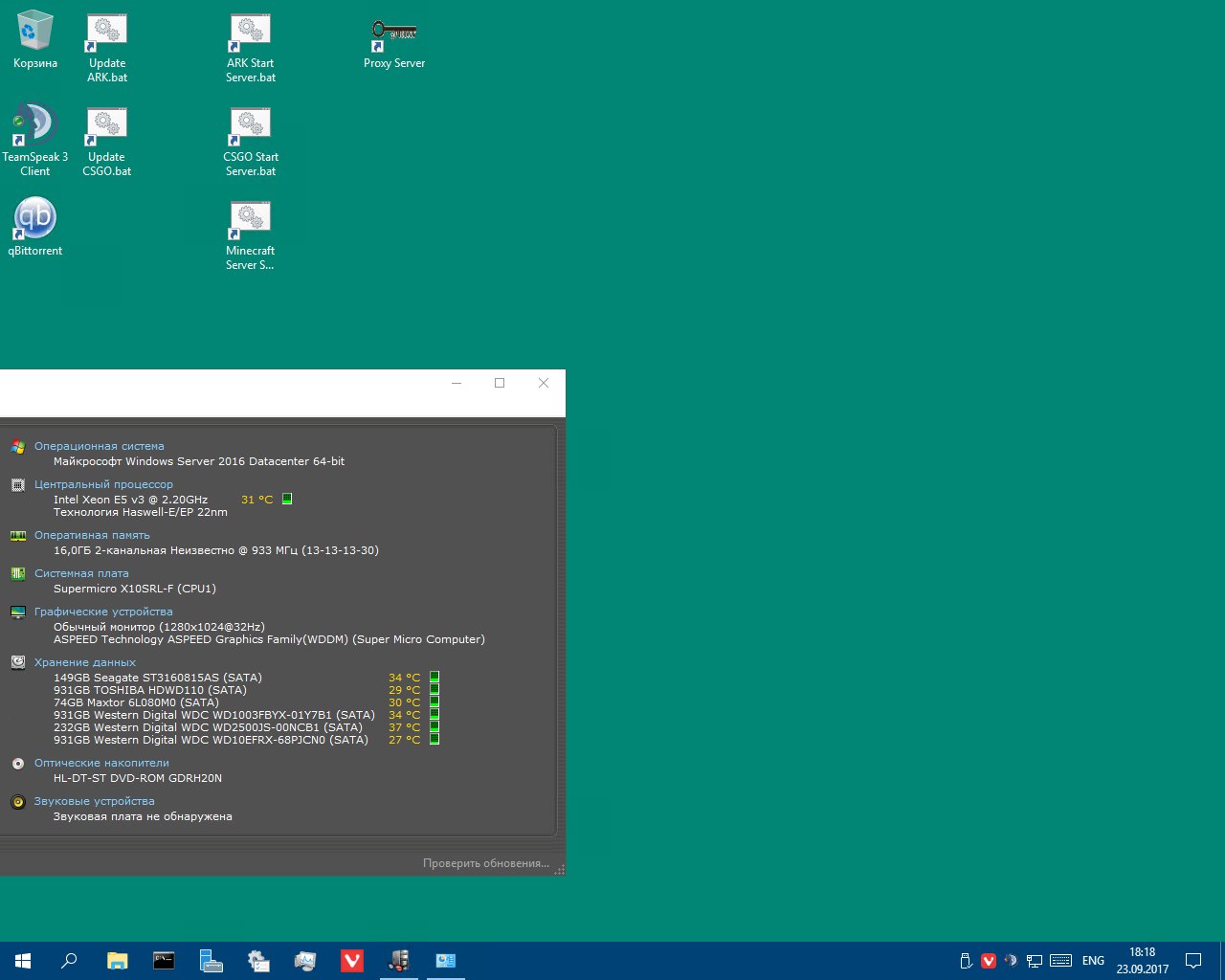Click the network tray icon
Image resolution: width=1225 pixels, height=980 pixels.
point(1035,961)
